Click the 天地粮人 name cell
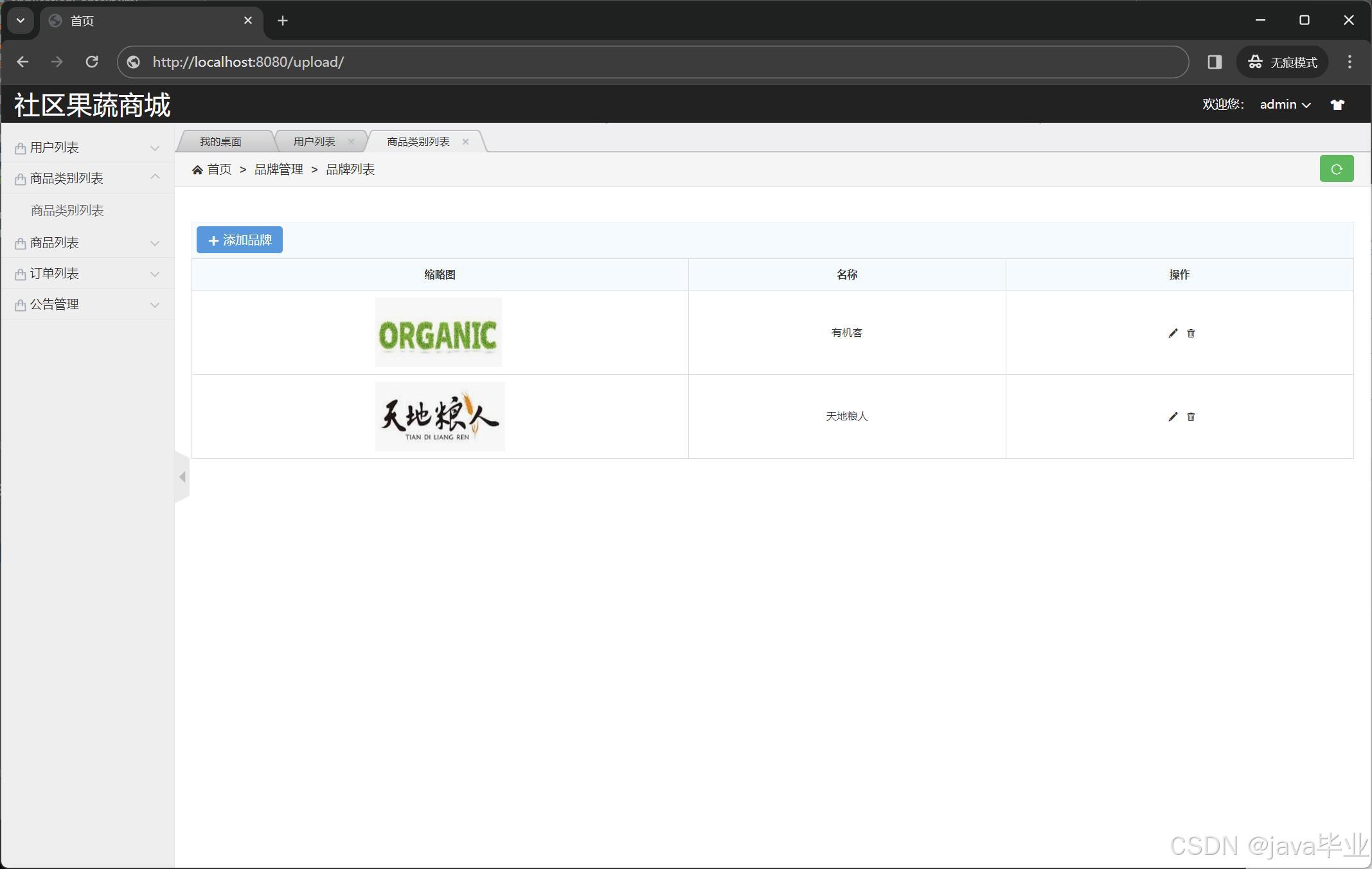Screen dimensions: 1372x869 coord(847,417)
